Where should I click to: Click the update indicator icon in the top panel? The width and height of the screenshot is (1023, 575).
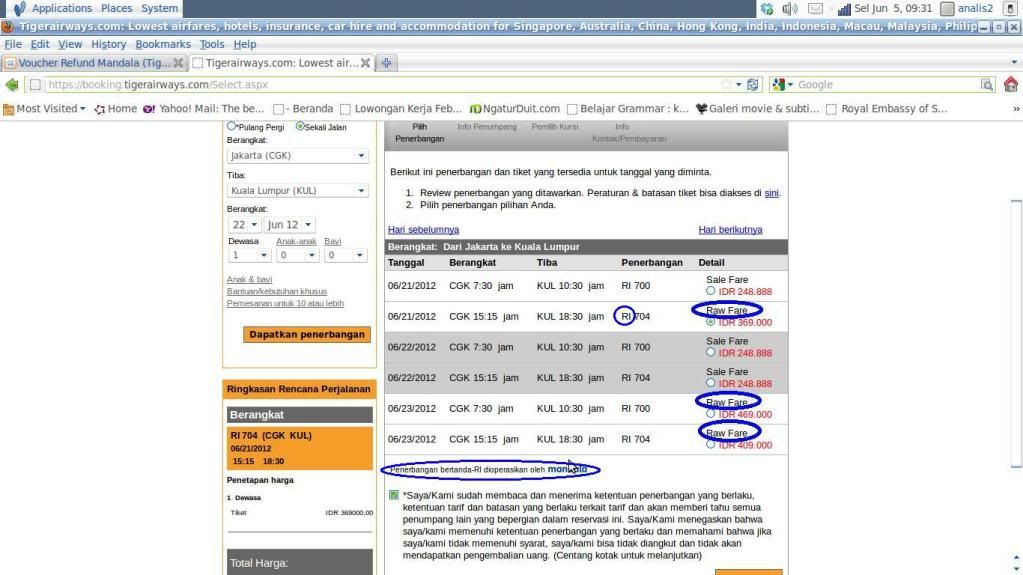[x=767, y=8]
